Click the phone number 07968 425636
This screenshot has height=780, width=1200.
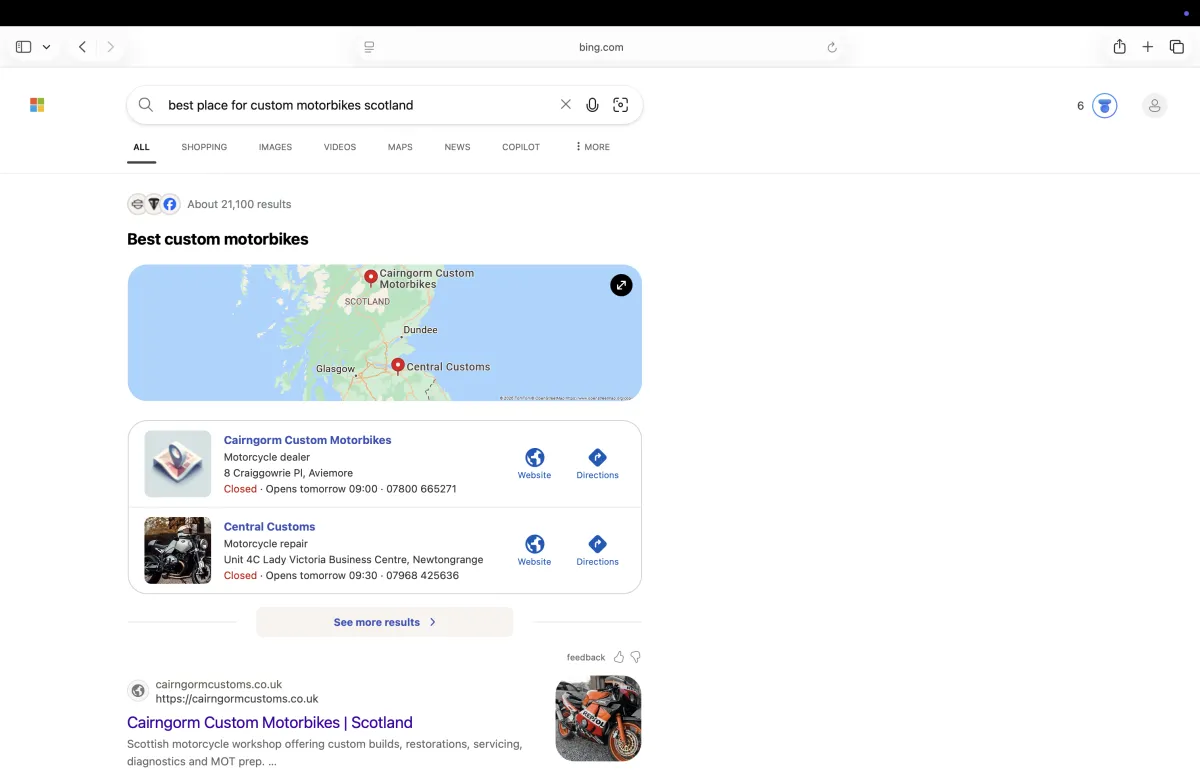point(422,576)
